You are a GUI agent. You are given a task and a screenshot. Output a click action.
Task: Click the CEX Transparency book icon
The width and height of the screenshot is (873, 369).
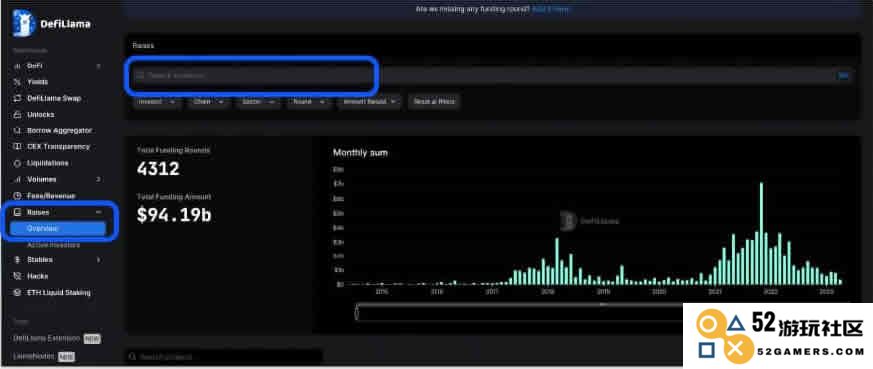pos(17,147)
